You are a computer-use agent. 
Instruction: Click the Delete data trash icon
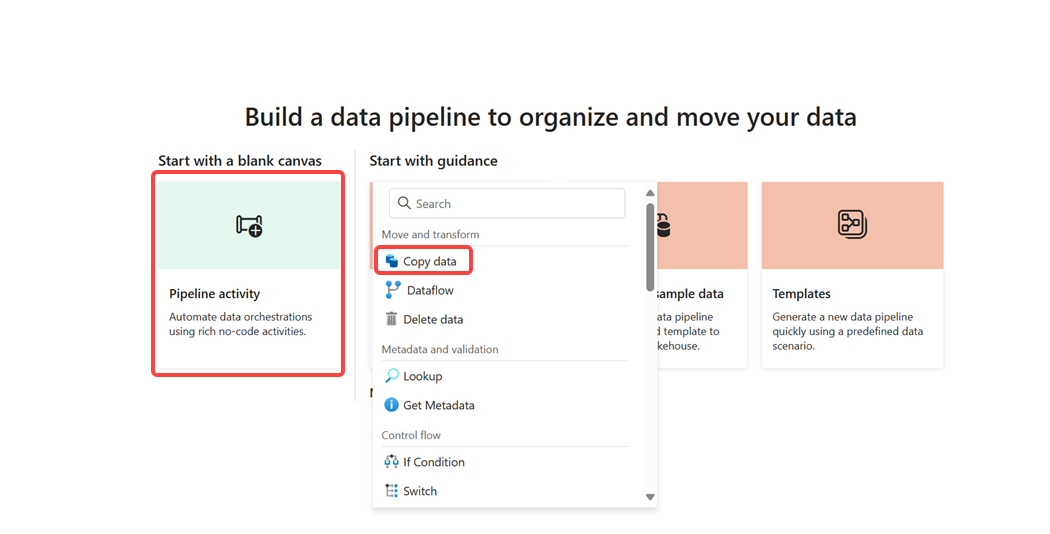tap(392, 319)
